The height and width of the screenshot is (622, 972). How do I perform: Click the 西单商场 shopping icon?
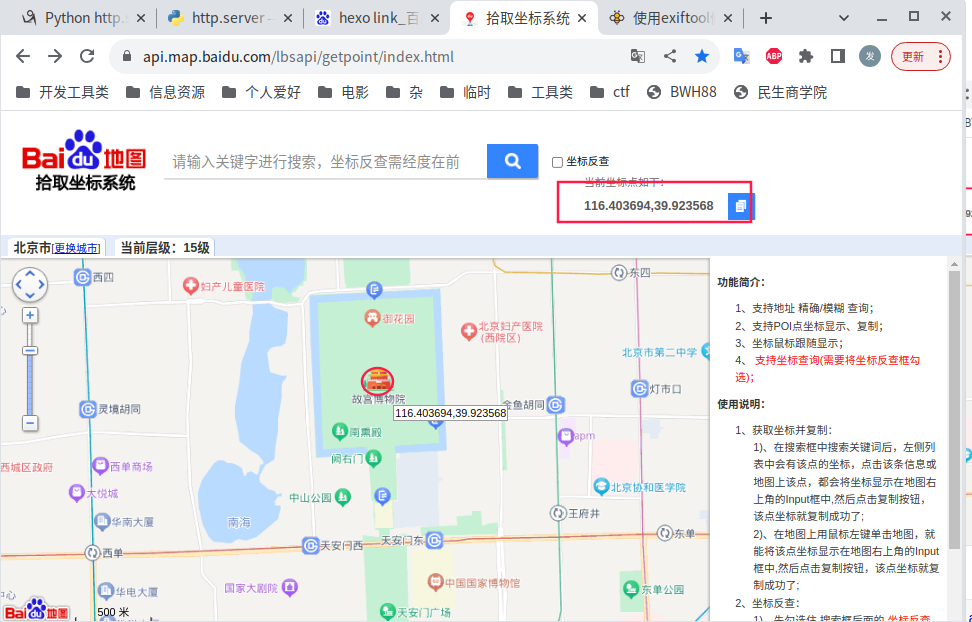[x=100, y=466]
